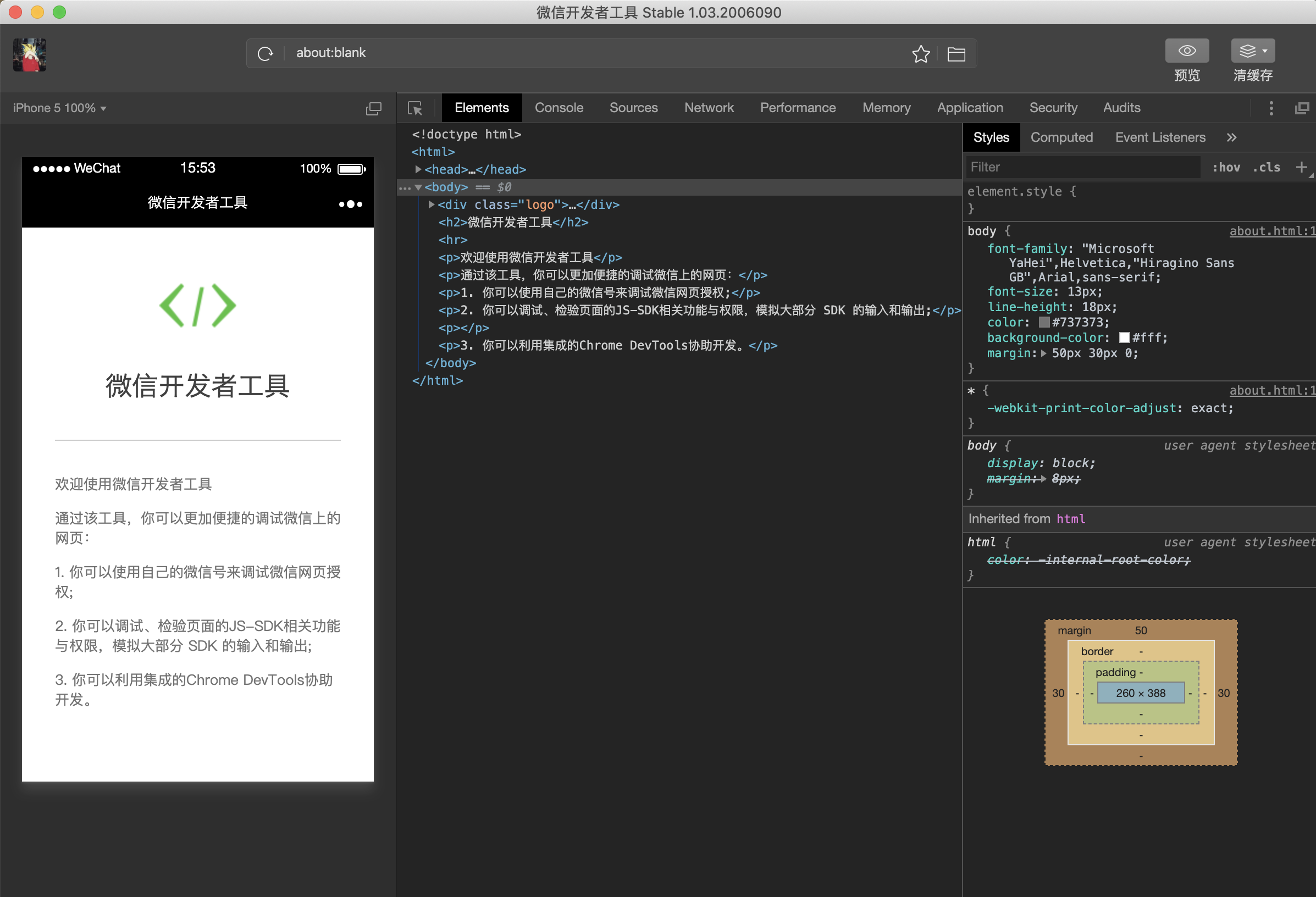Switch to the Computed pane tab

click(x=1061, y=137)
